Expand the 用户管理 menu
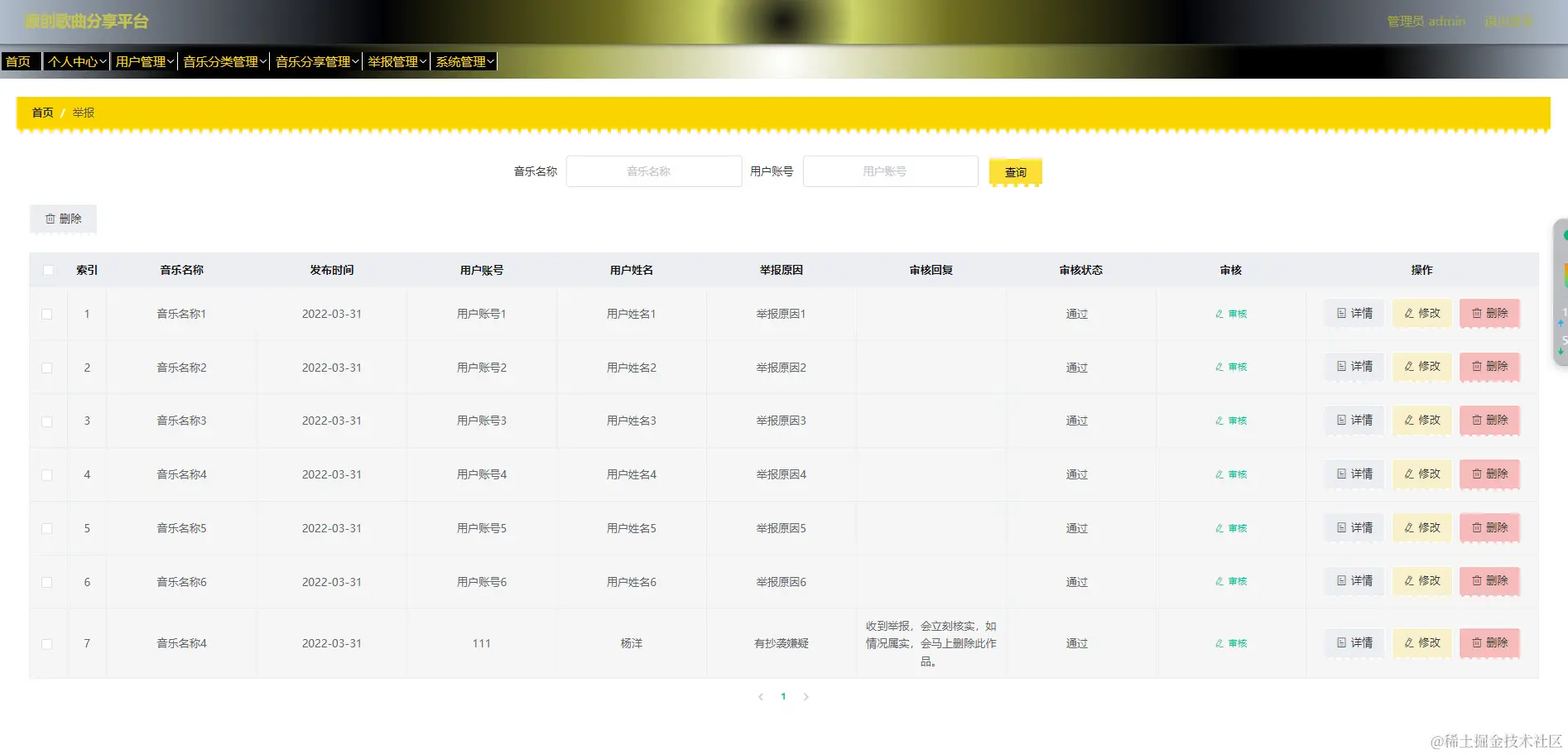The image size is (1568, 755). 145,61
